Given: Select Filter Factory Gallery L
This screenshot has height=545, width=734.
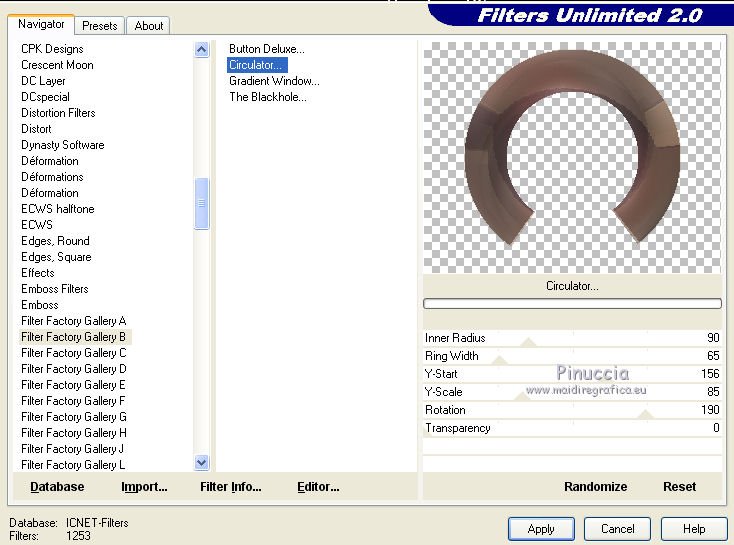Looking at the screenshot, I should 73,464.
